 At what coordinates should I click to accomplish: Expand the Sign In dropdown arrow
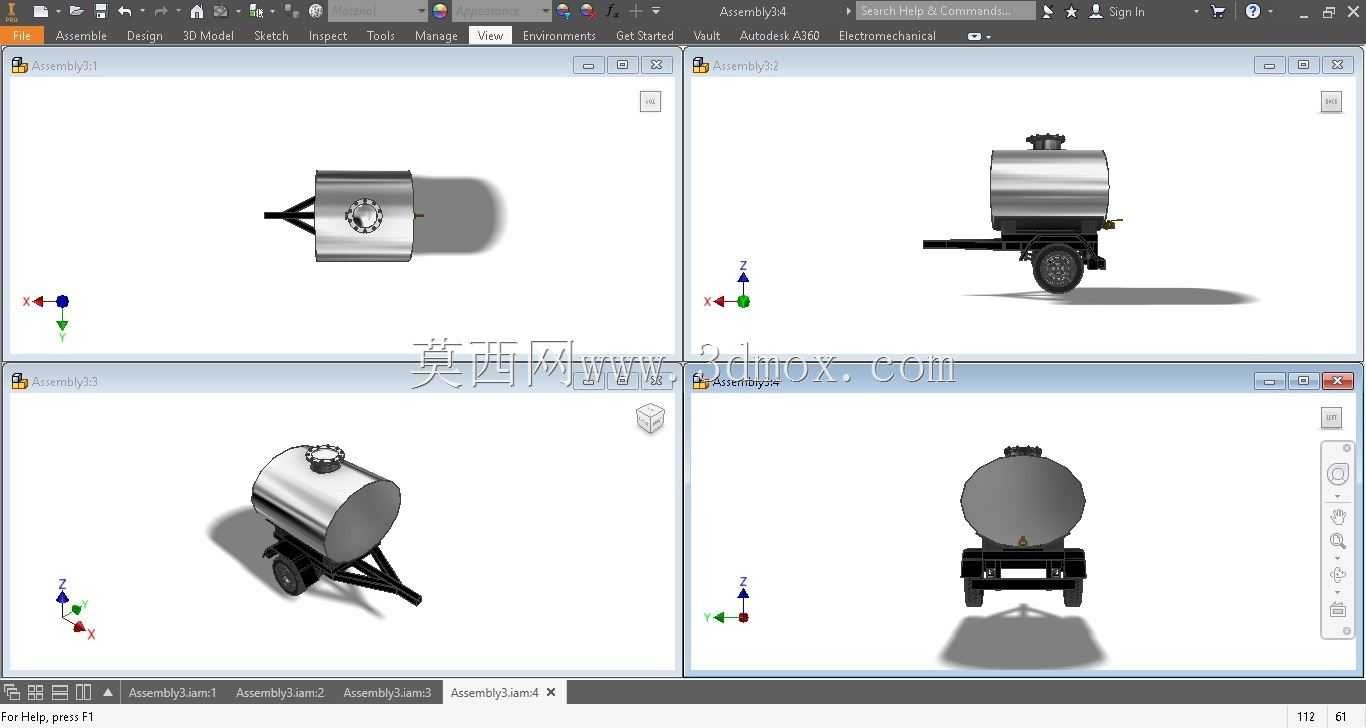(1196, 12)
